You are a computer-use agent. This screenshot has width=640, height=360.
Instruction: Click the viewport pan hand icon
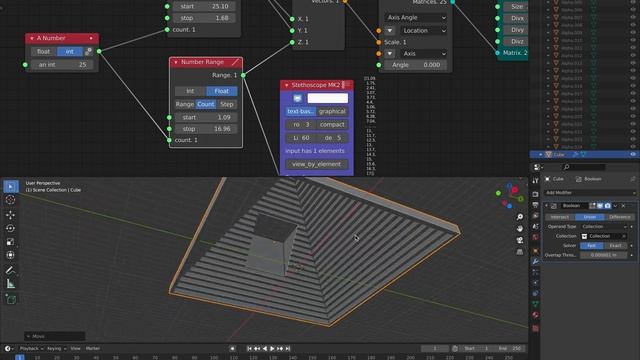coord(520,229)
